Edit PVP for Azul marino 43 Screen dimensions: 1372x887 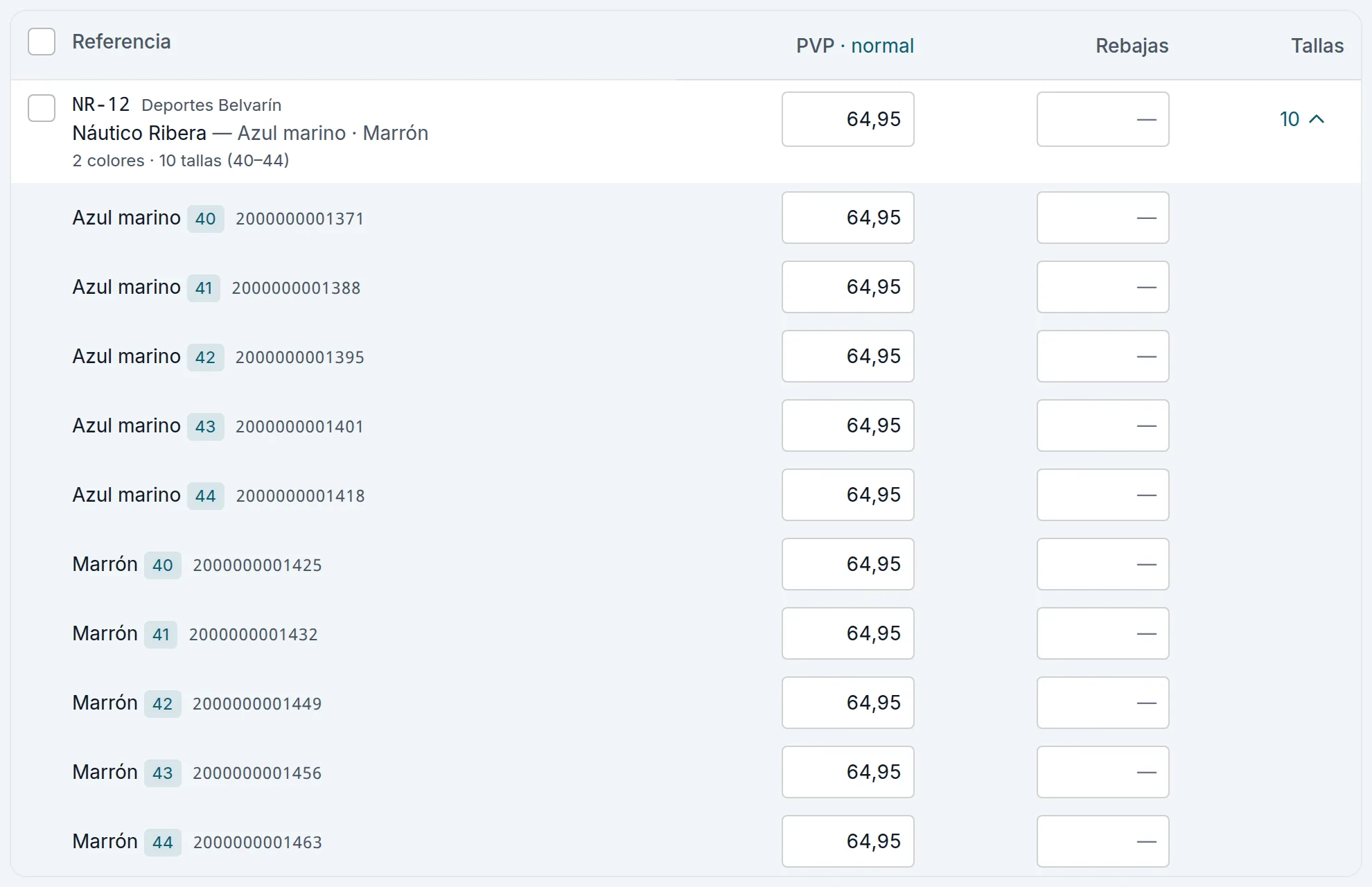coord(848,425)
